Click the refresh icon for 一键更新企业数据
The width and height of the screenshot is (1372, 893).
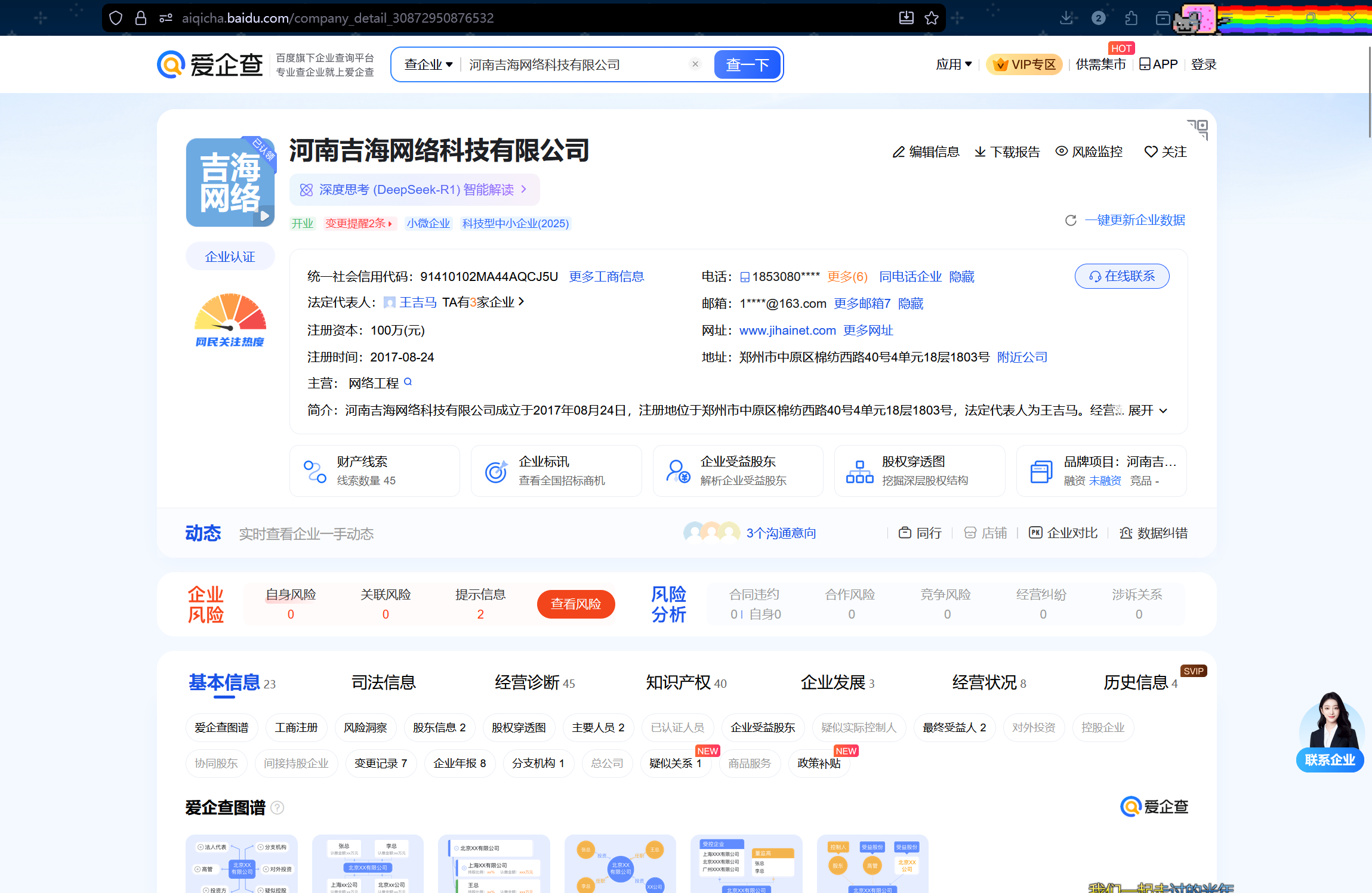click(1070, 220)
